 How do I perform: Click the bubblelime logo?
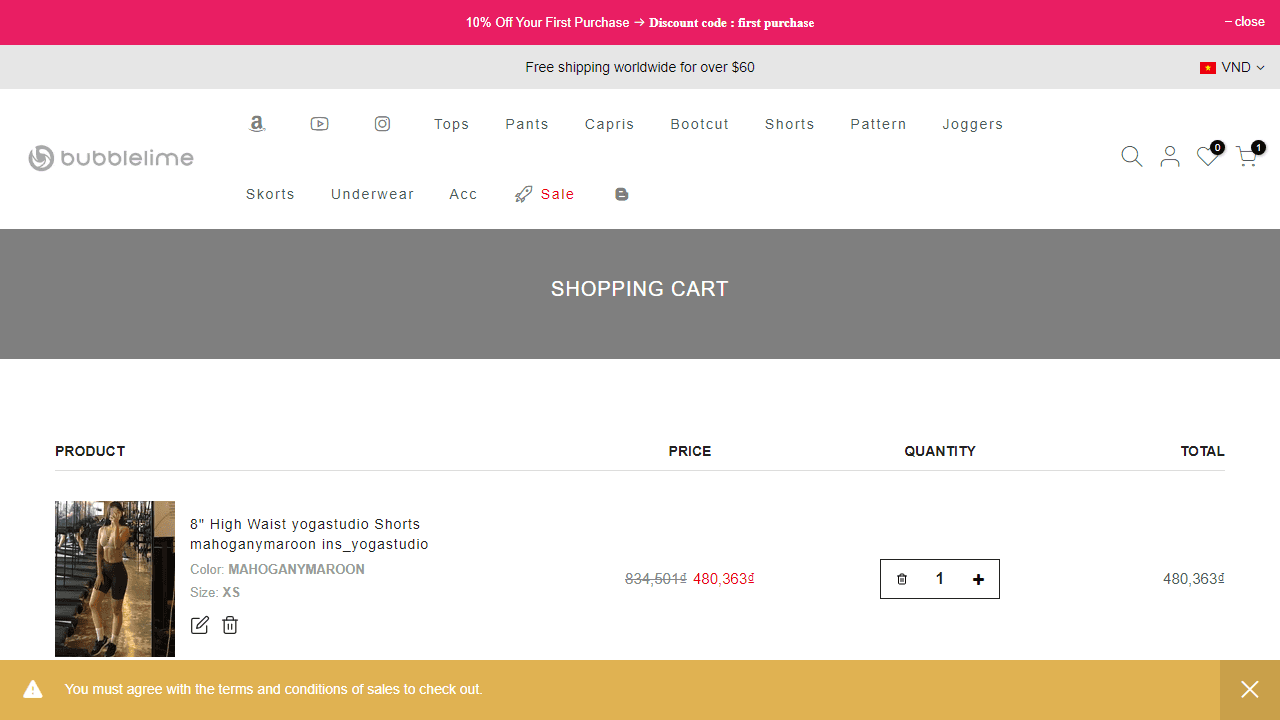click(111, 158)
